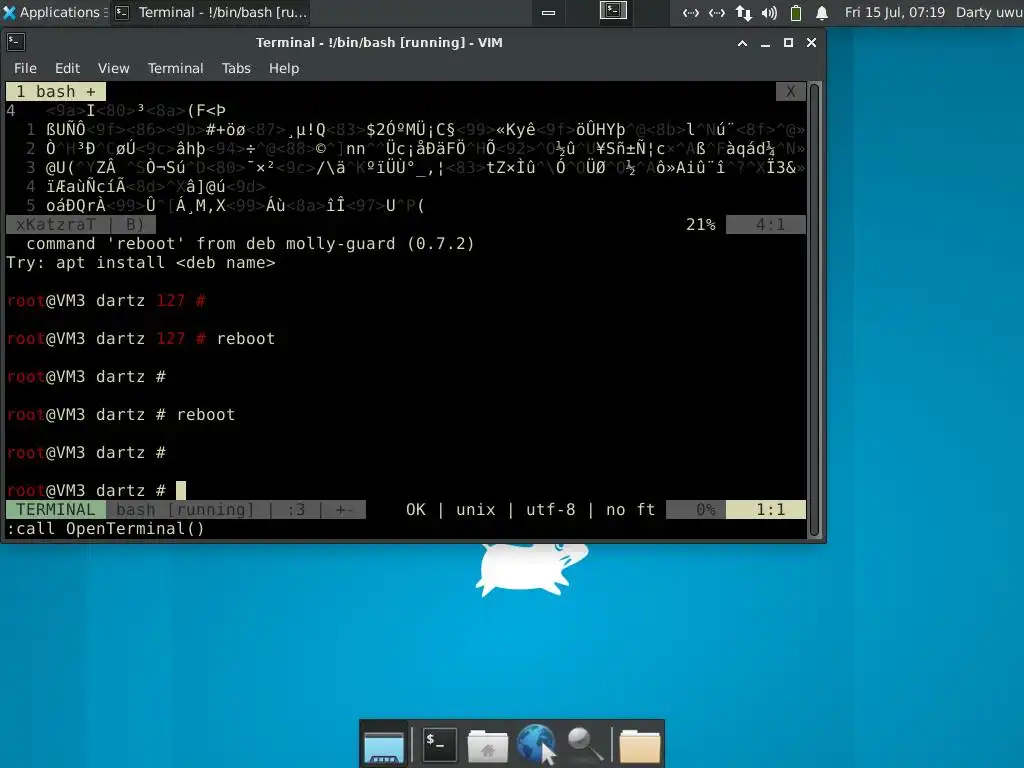The image size is (1024, 768).
Task: Click the 21% indicator in the upper status line
Action: (700, 225)
